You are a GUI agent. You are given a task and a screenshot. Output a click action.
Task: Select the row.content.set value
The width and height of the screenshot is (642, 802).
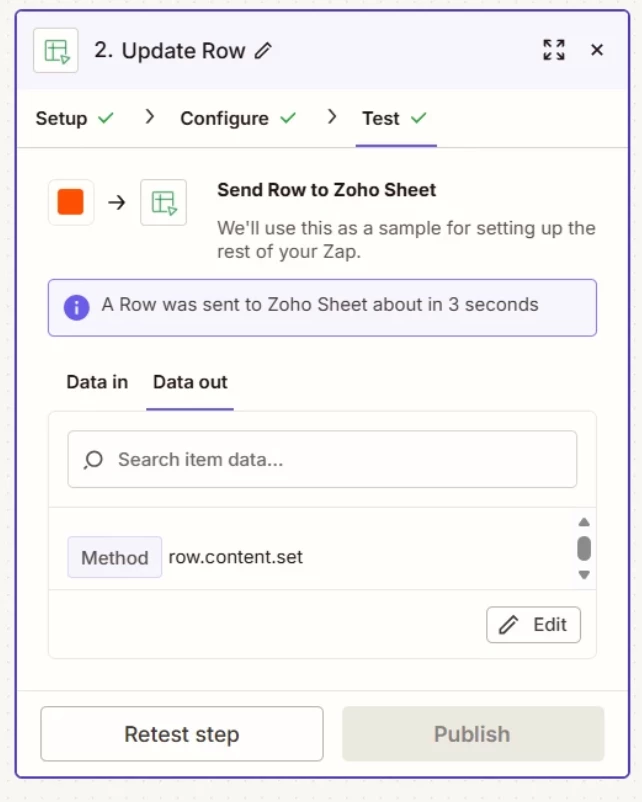(236, 557)
